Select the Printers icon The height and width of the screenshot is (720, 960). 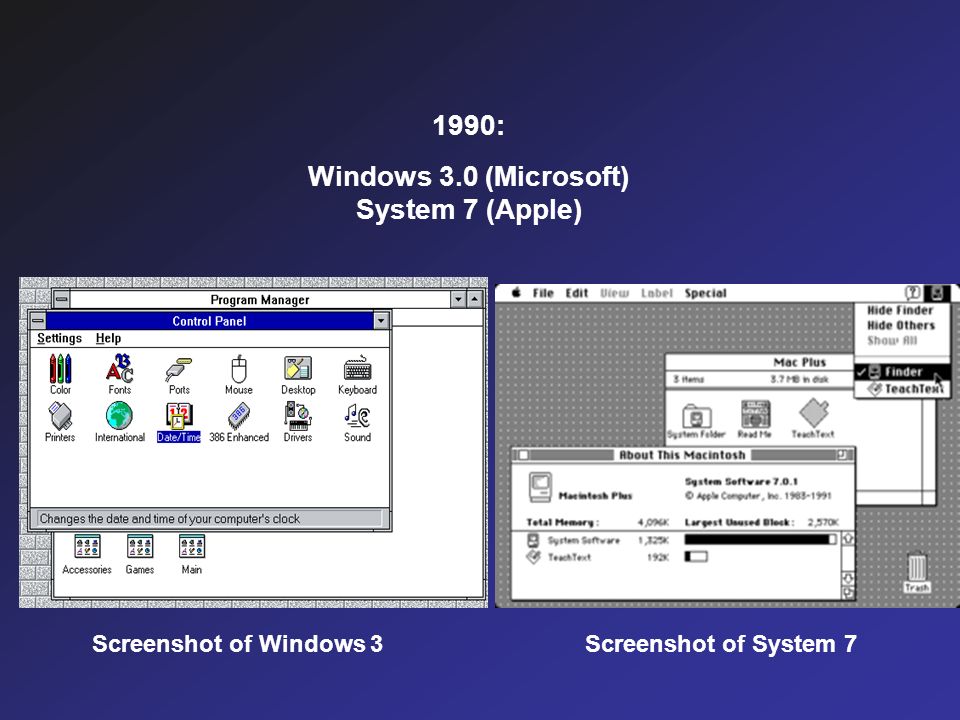click(60, 422)
